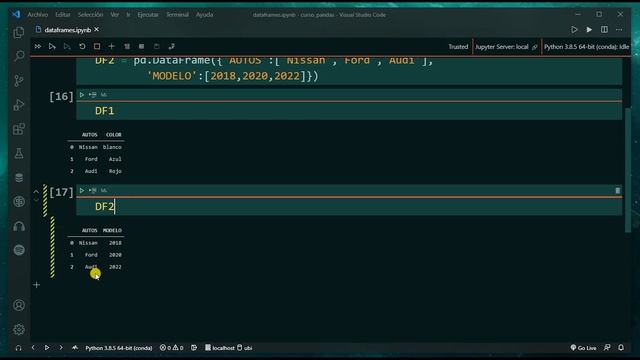Open the Testing flask view
This screenshot has height=360, width=640.
pos(19,153)
